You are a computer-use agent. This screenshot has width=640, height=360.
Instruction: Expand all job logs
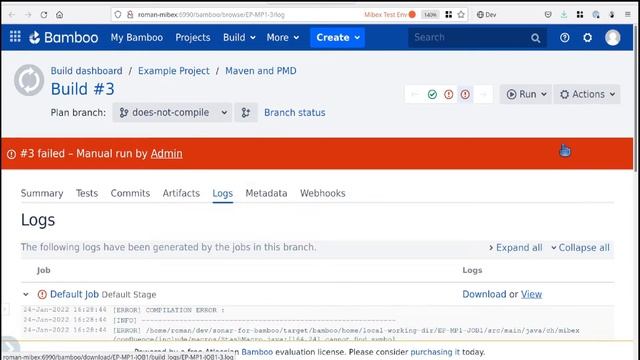point(516,248)
